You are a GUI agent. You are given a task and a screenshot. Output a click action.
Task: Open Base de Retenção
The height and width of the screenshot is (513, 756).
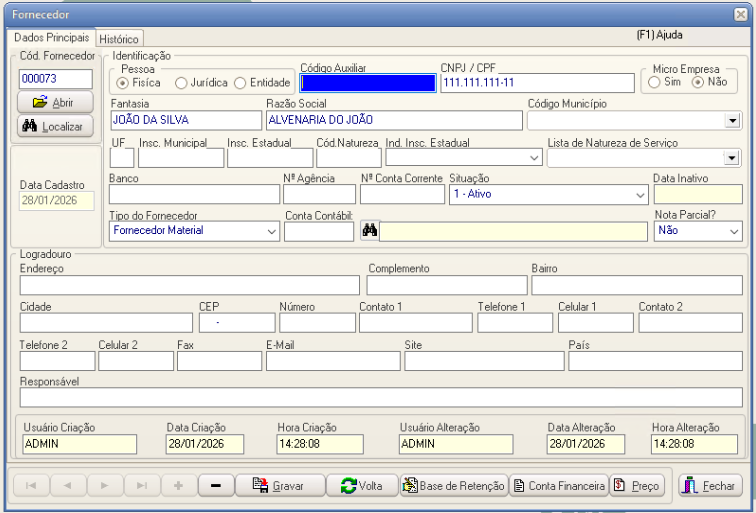(x=454, y=486)
